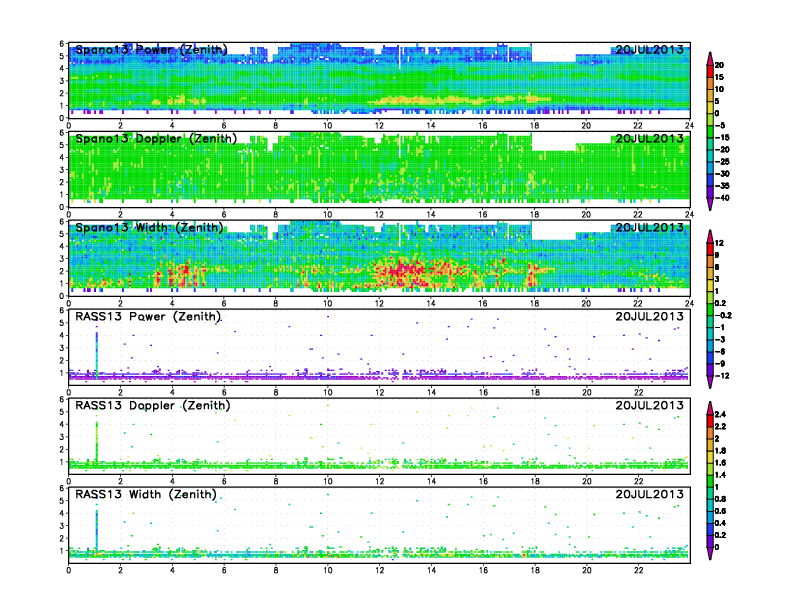Click the top colorbar spanning 20 to -40
This screenshot has width=792, height=612.
point(710,131)
